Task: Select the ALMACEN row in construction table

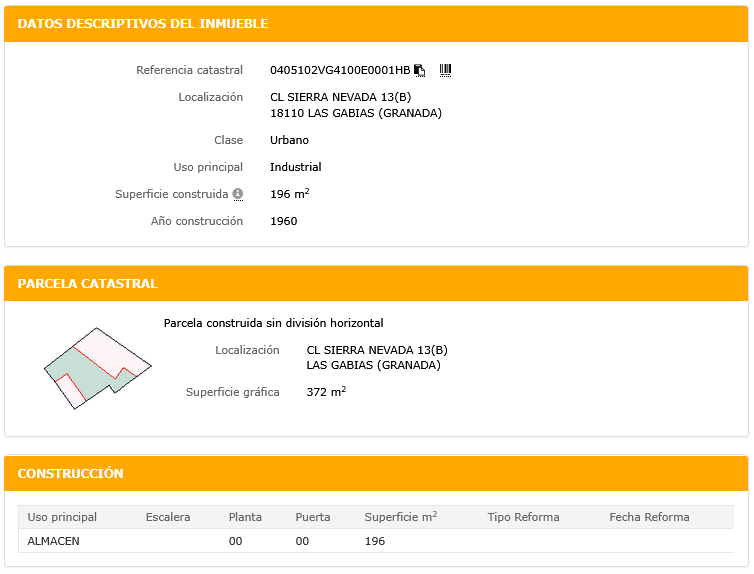Action: click(x=54, y=541)
